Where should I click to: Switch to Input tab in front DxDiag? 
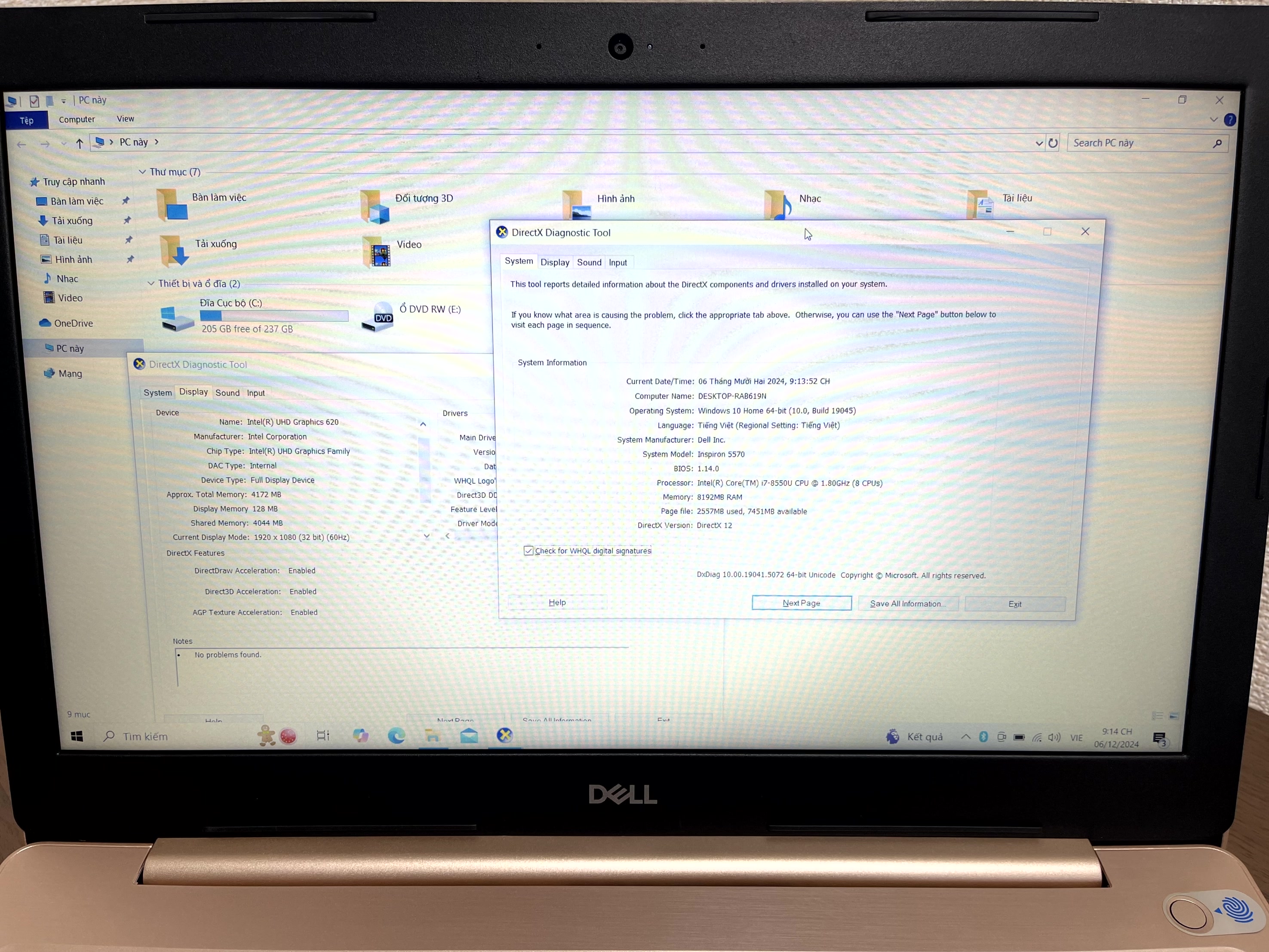[618, 263]
